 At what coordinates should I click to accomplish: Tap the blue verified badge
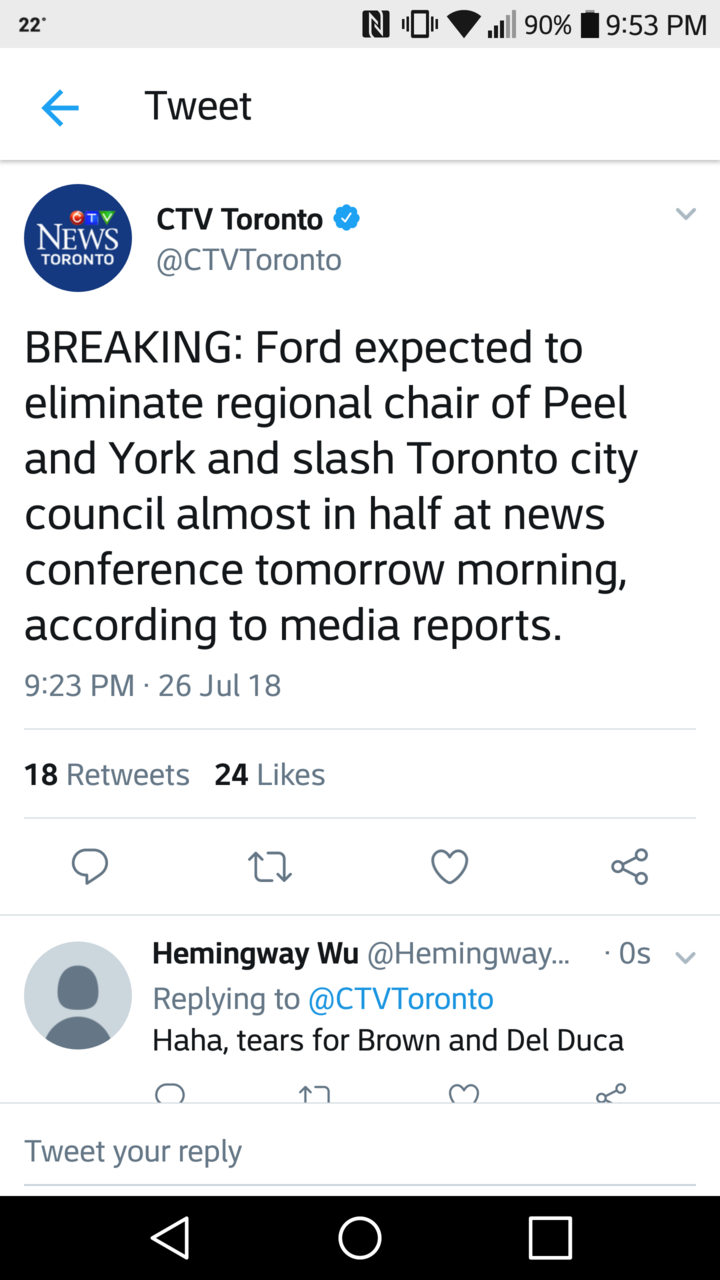pyautogui.click(x=346, y=218)
